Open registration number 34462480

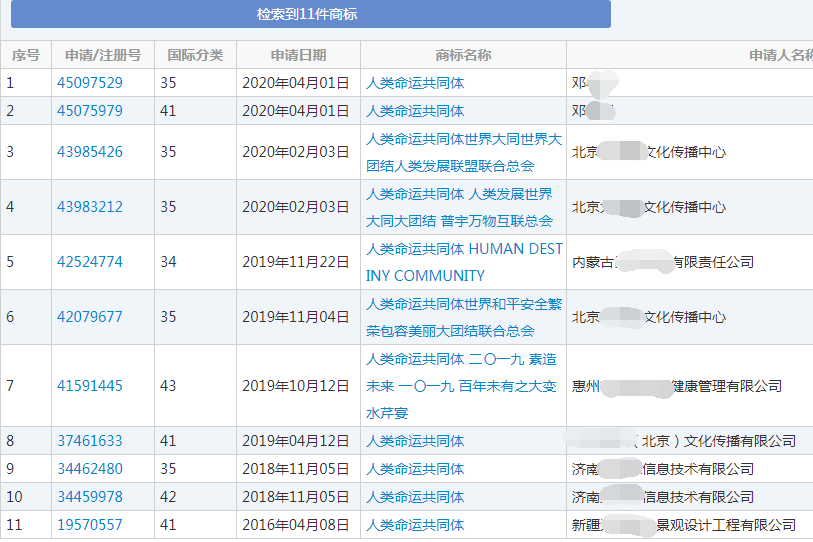click(x=90, y=469)
